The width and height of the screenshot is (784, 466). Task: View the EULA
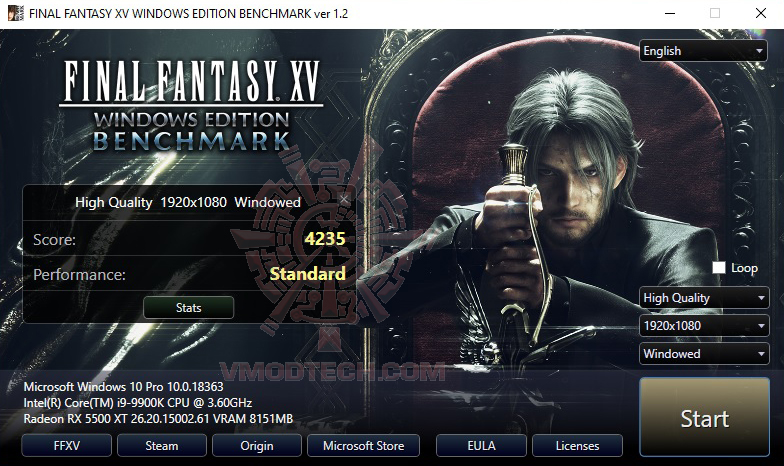click(x=481, y=446)
